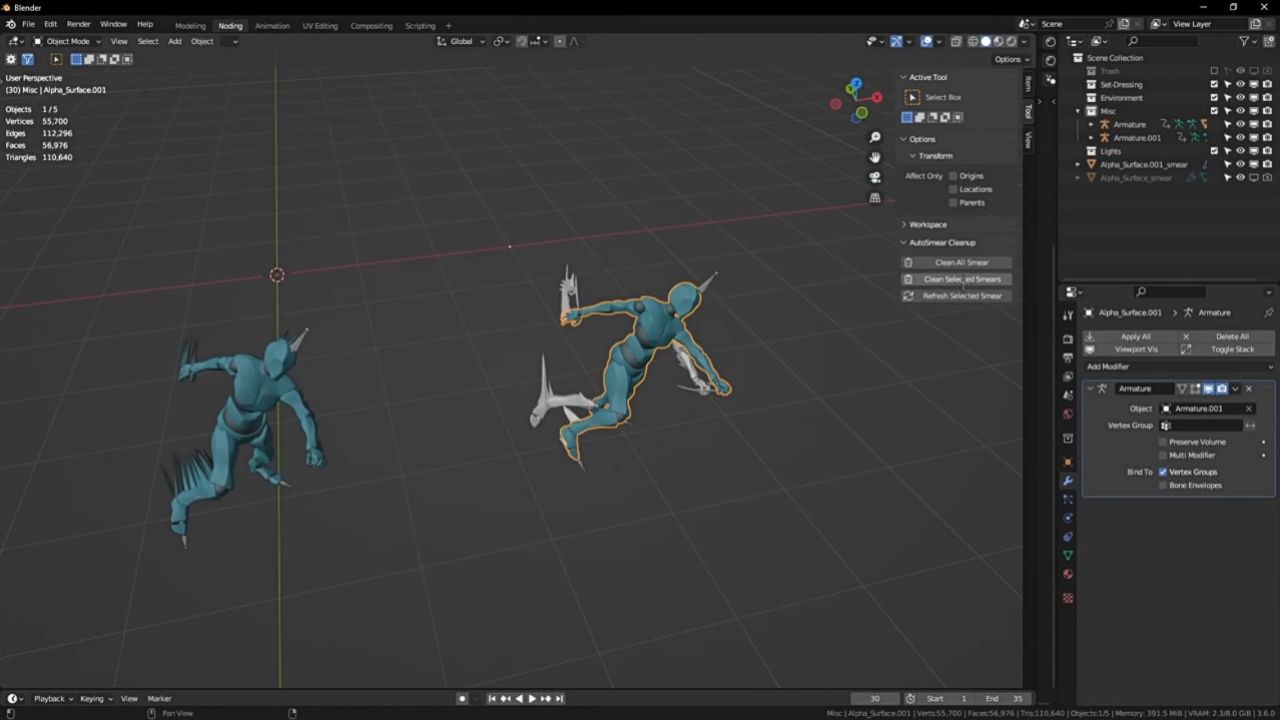The height and width of the screenshot is (720, 1280).
Task: Select the Move tool in the viewport toolbar
Action: tap(913, 97)
